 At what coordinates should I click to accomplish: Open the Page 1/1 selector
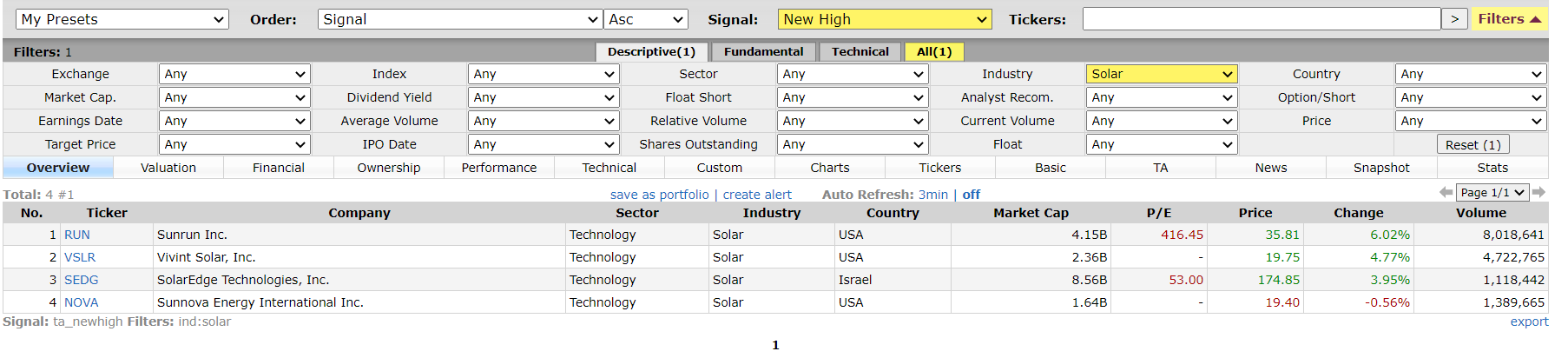click(x=1492, y=192)
